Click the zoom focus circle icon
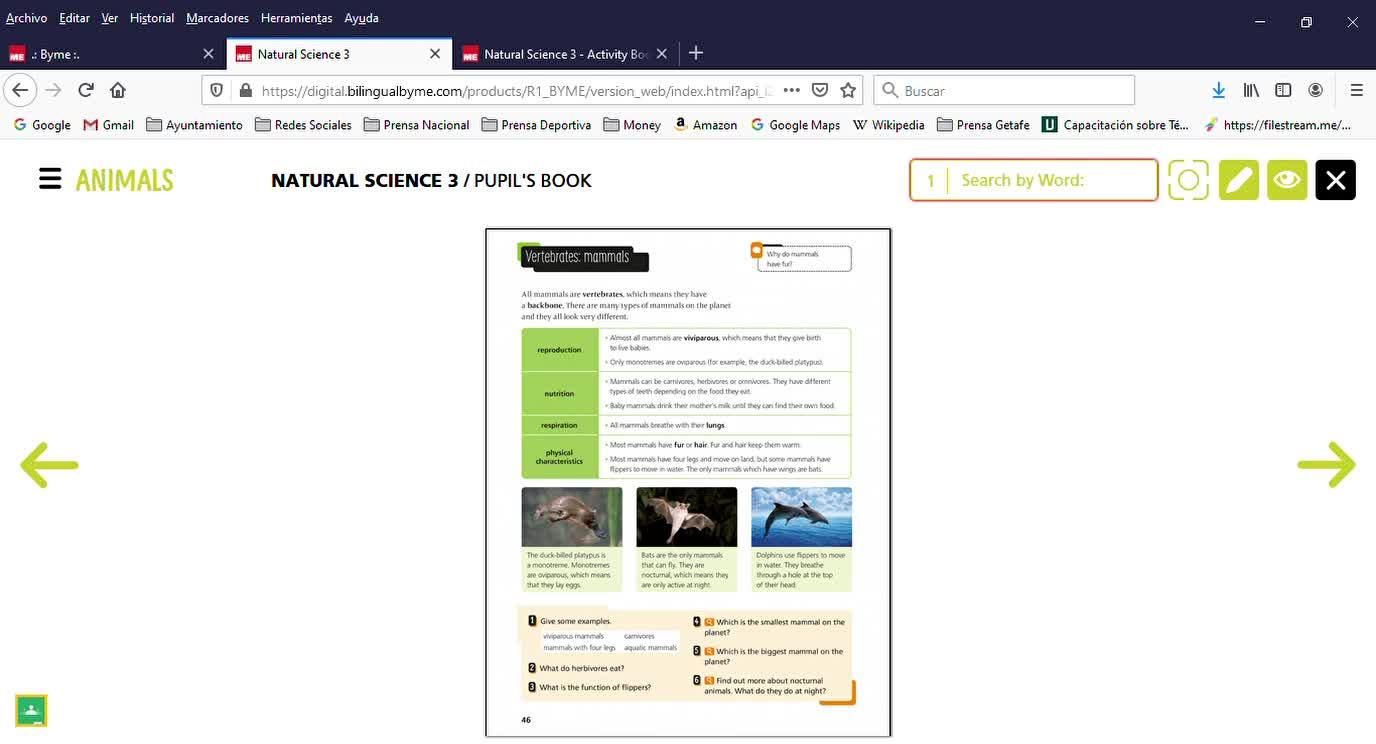 click(x=1188, y=180)
